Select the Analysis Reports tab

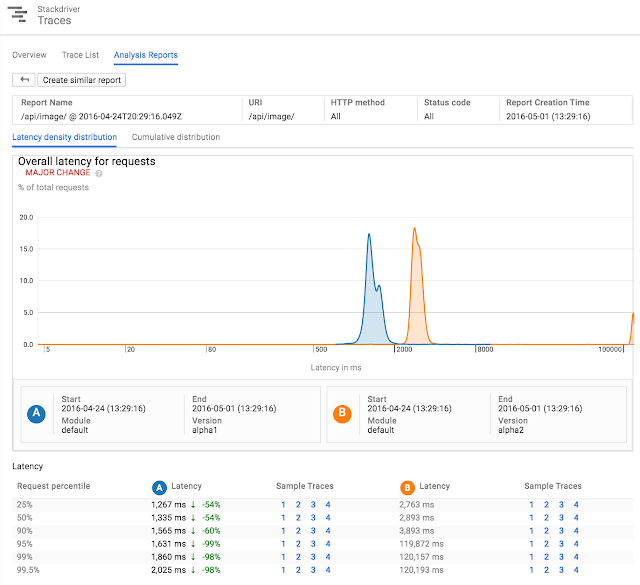click(x=146, y=55)
